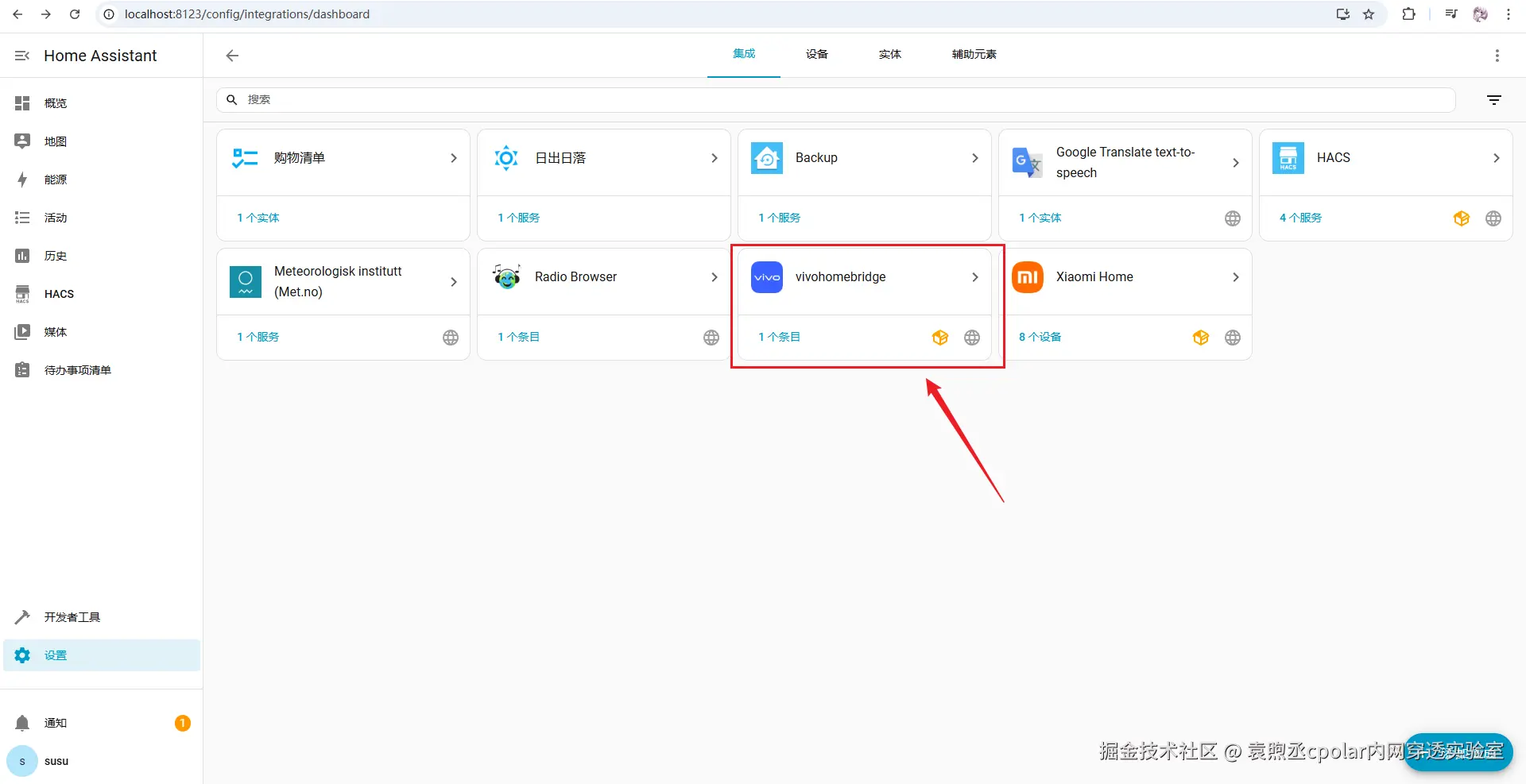Click the globe icon on Google Translate card
The width and height of the screenshot is (1526, 784).
click(1233, 218)
